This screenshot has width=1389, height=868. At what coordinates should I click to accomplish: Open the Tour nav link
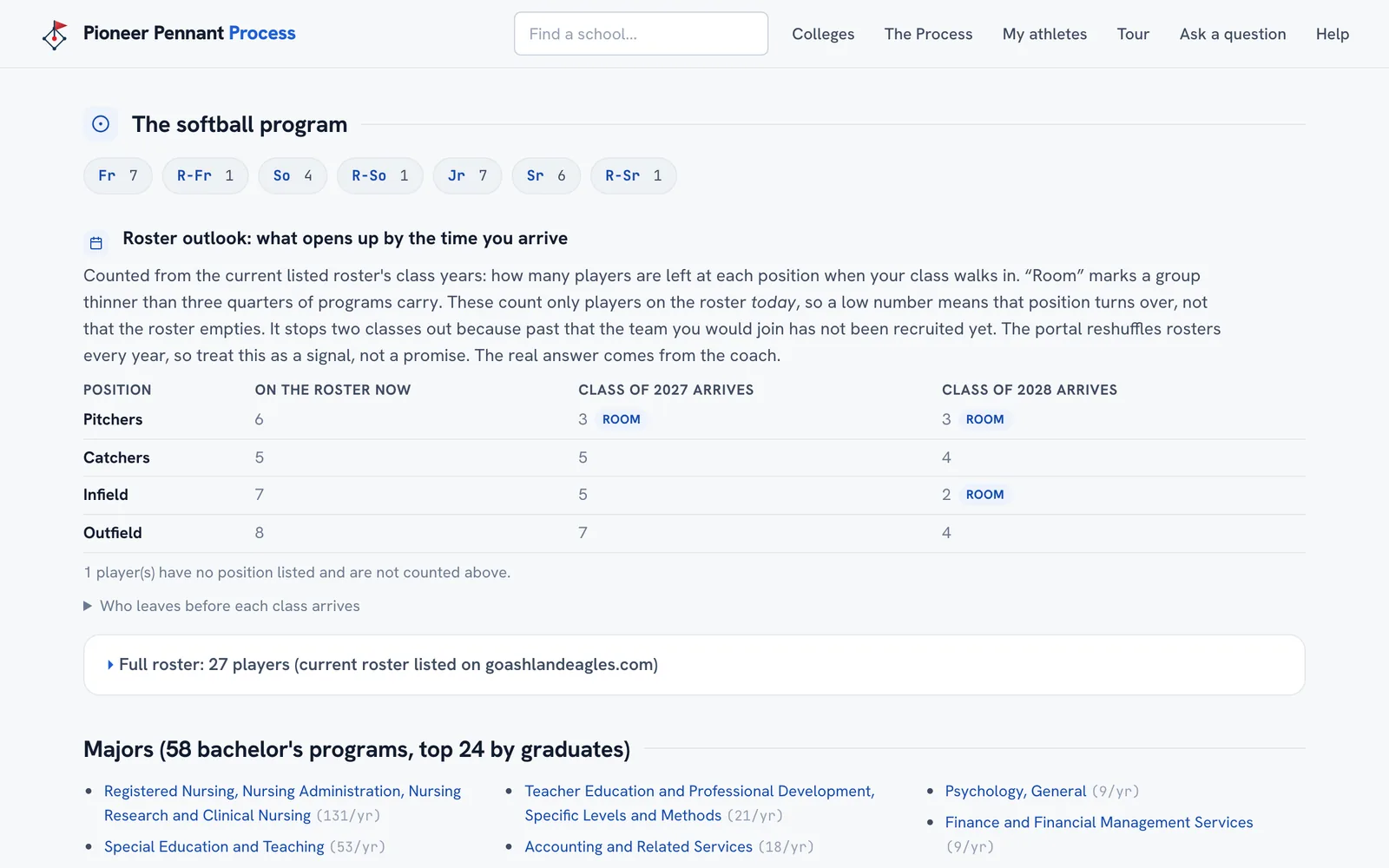click(x=1133, y=34)
